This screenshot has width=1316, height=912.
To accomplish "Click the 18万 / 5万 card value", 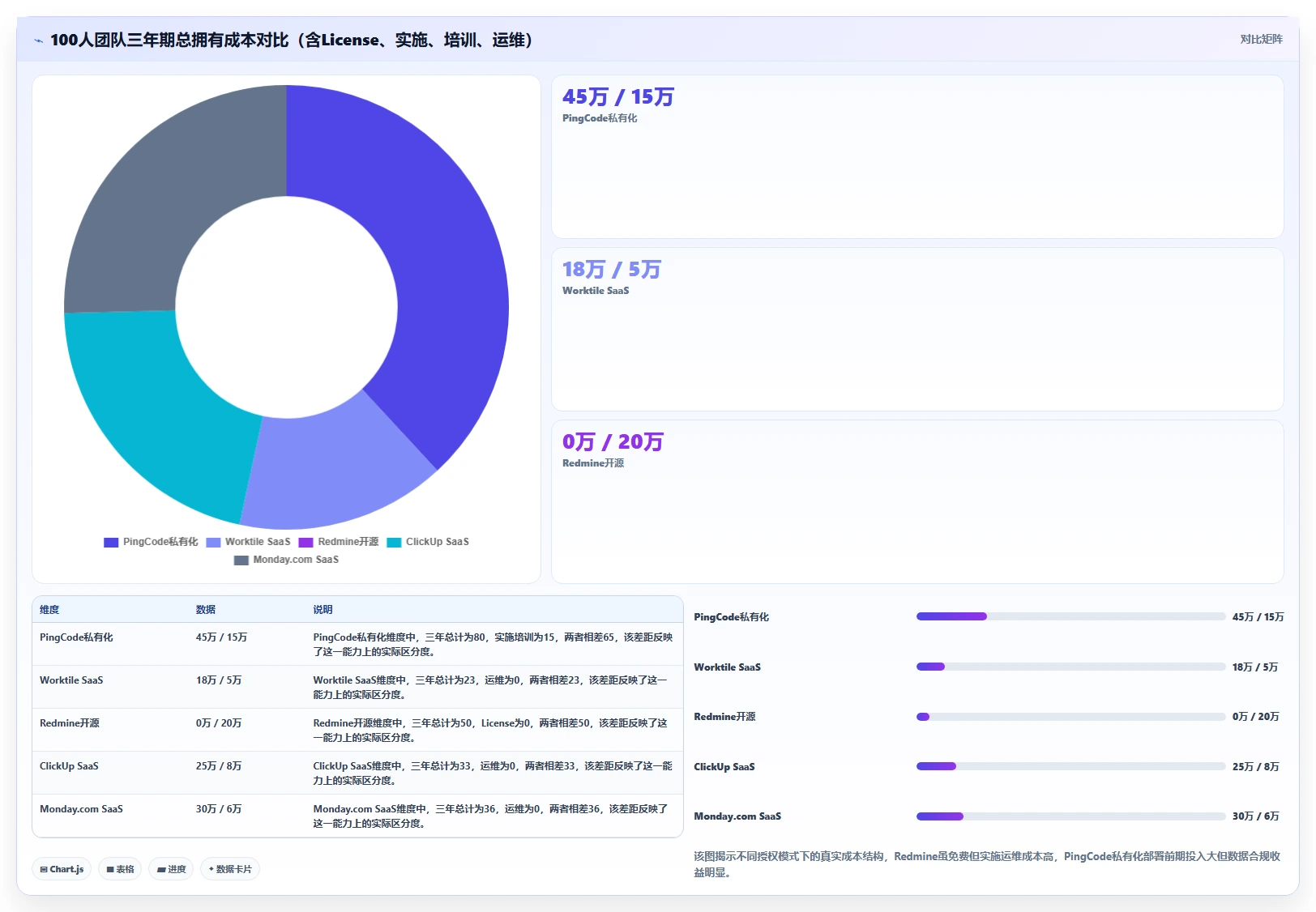I will pyautogui.click(x=612, y=270).
